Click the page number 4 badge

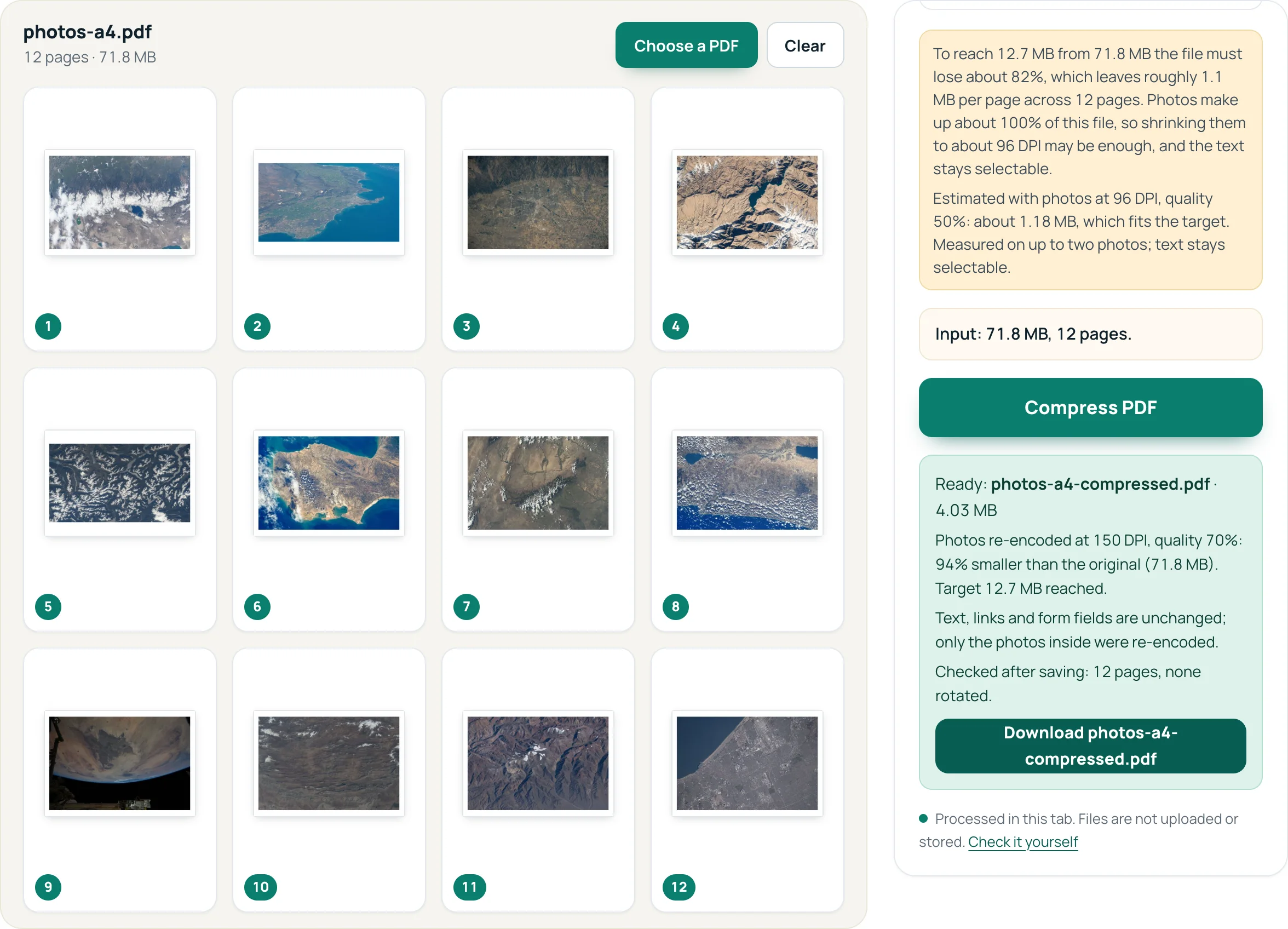(675, 326)
